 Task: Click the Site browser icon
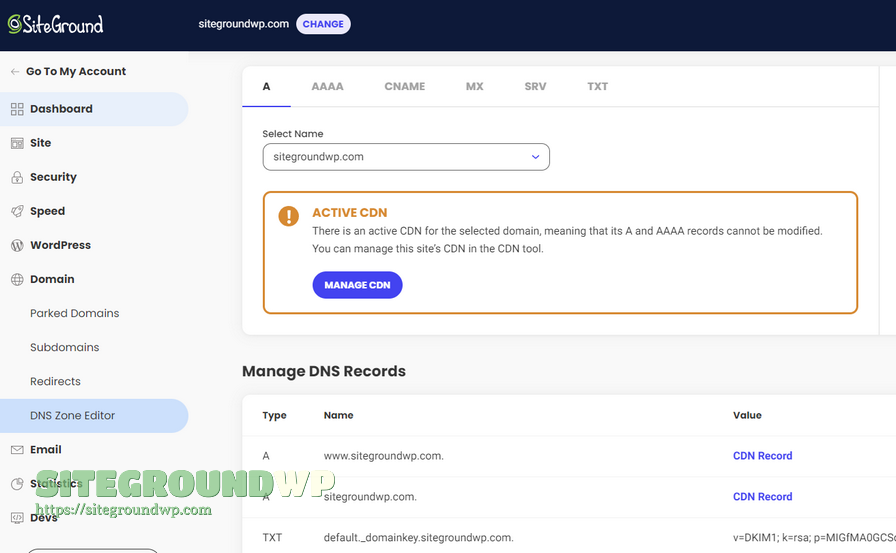[x=17, y=143]
